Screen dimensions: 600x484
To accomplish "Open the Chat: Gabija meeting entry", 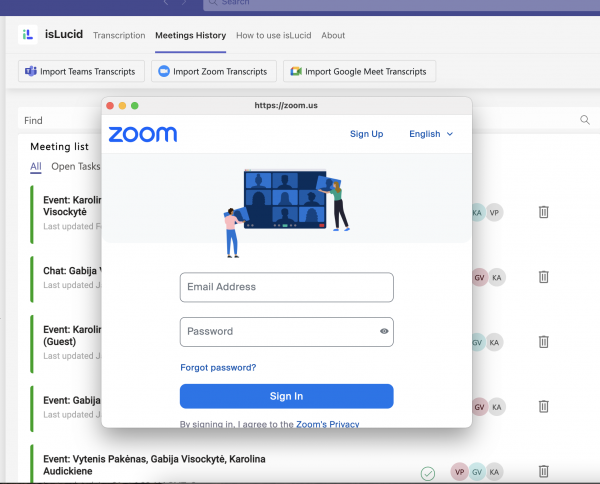I will [x=72, y=271].
